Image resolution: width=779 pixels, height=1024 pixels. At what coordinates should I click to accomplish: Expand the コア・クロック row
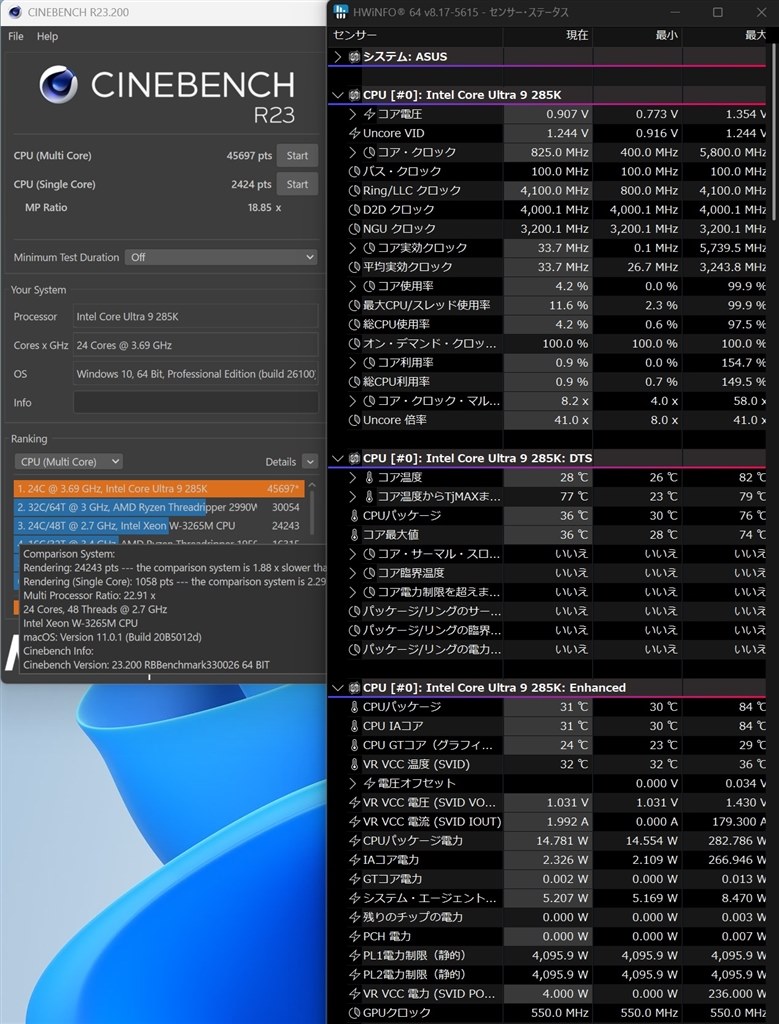pyautogui.click(x=353, y=152)
